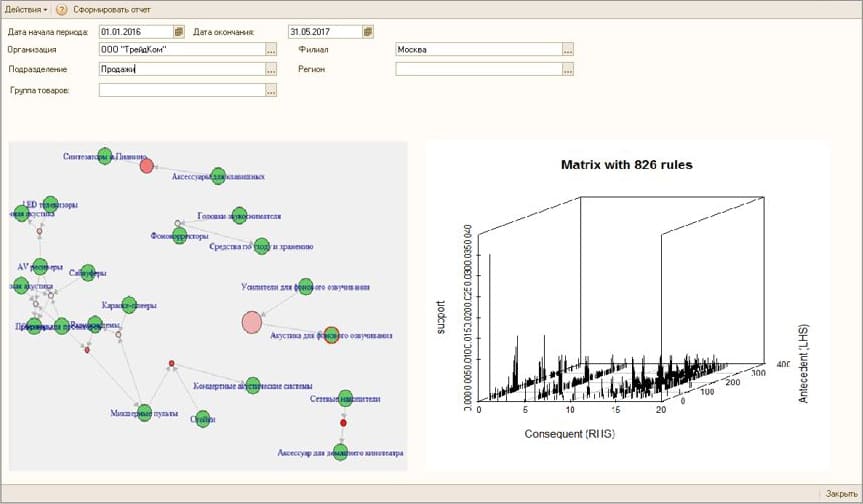Select the large pink graph node
This screenshot has height=504, width=863.
tap(252, 322)
